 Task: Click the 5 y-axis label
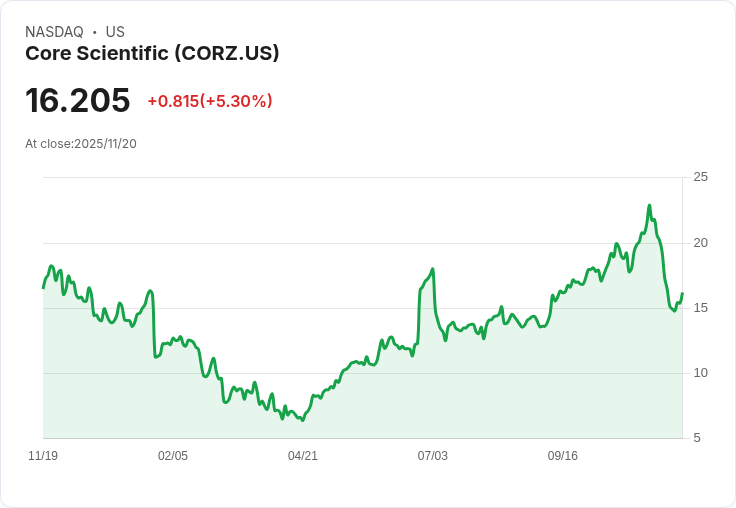click(x=697, y=438)
